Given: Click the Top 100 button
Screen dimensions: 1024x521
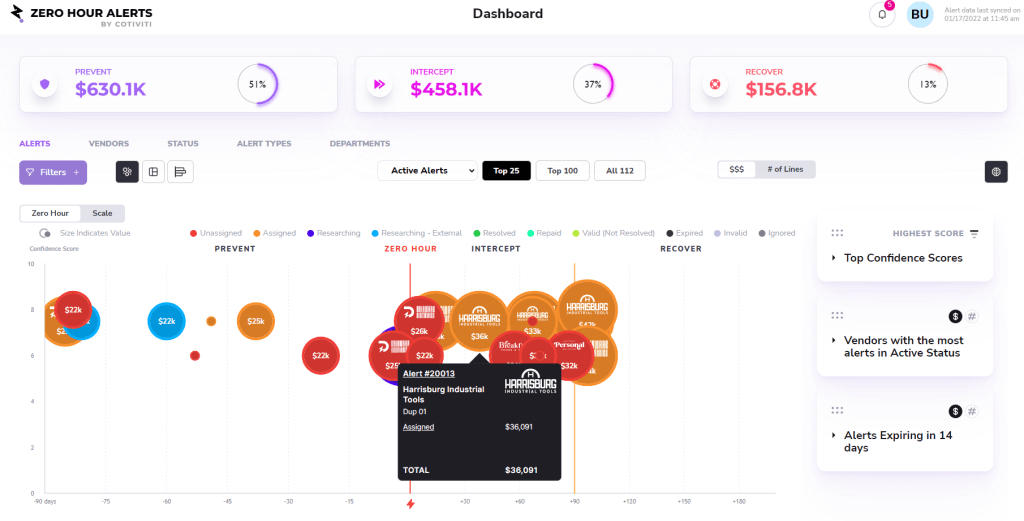Looking at the screenshot, I should pyautogui.click(x=562, y=171).
